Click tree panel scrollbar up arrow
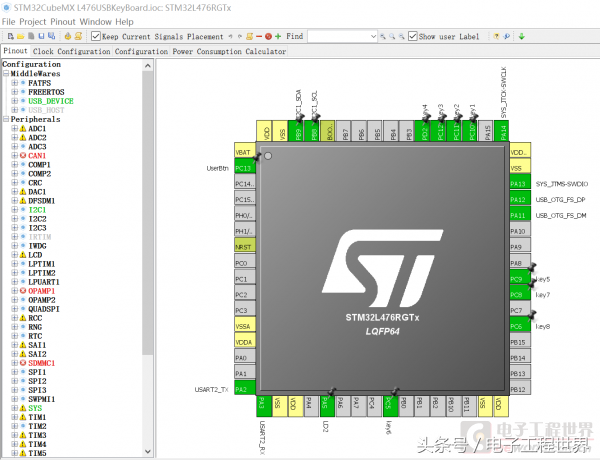 pyautogui.click(x=148, y=66)
